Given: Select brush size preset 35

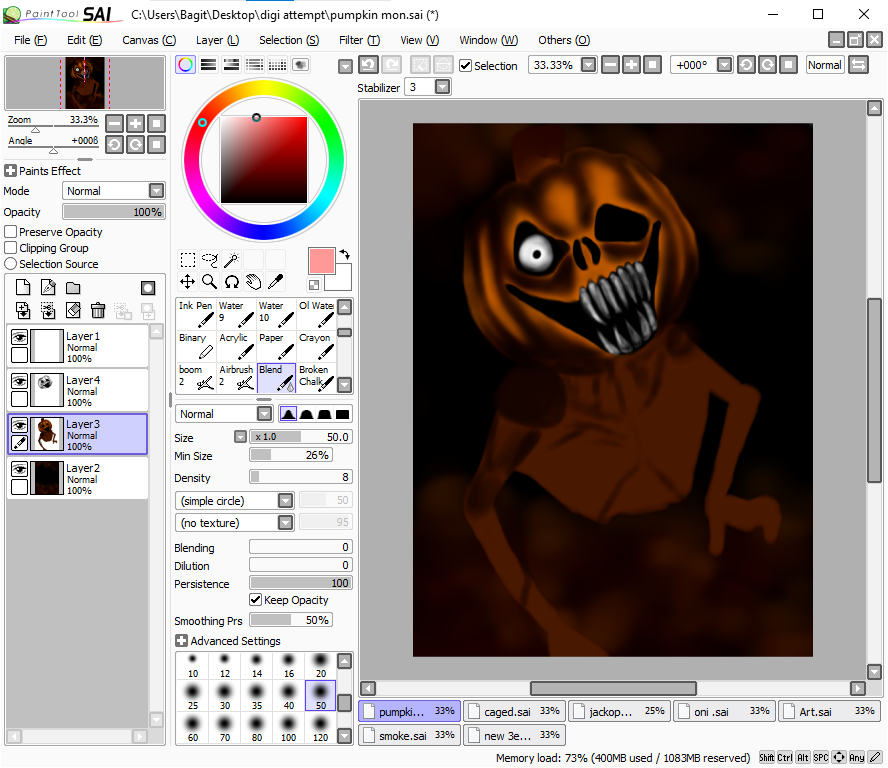Looking at the screenshot, I should click(257, 698).
